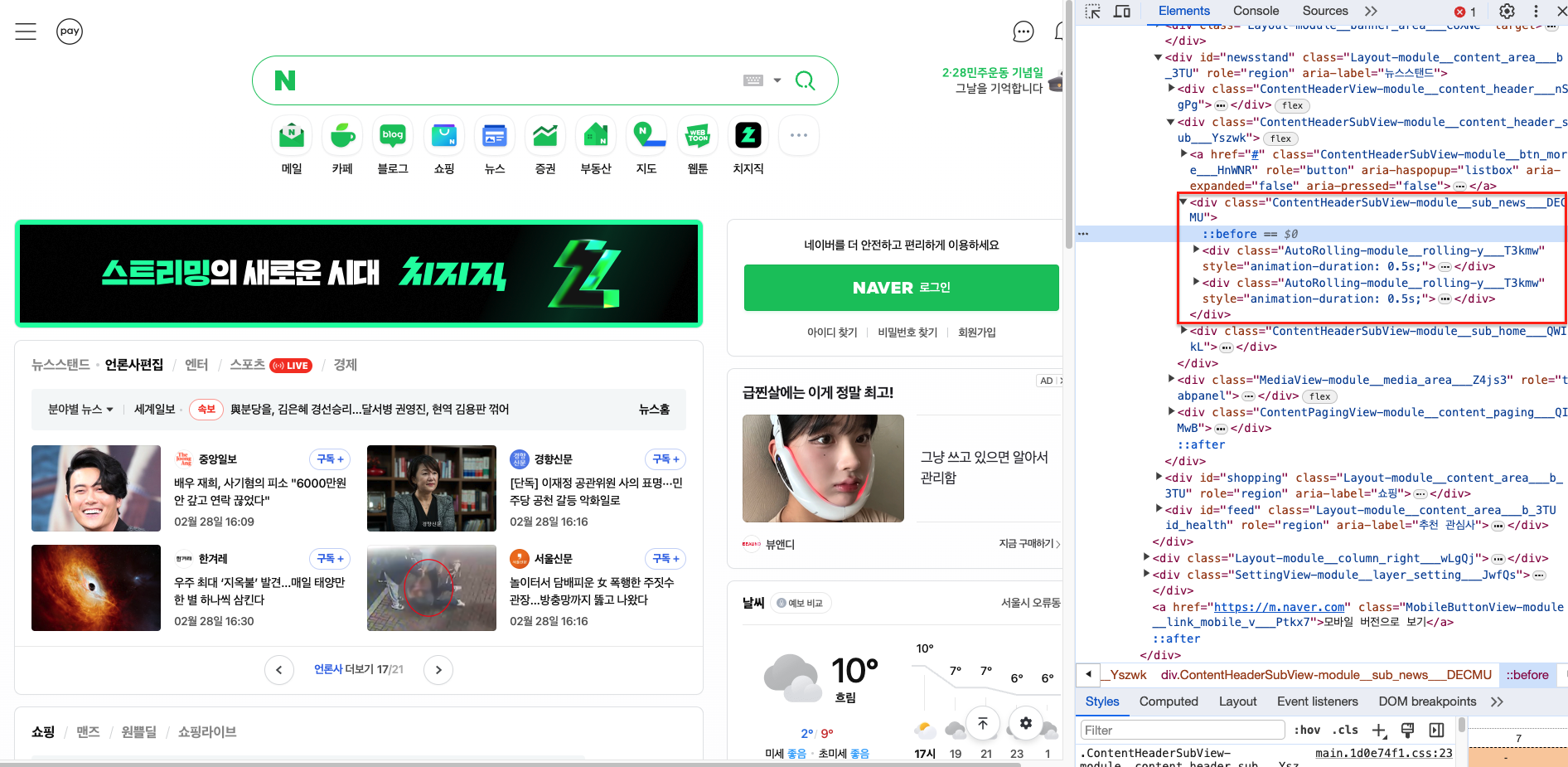Toggle the .cls element classes panel
The width and height of the screenshot is (1568, 767).
tap(1345, 730)
